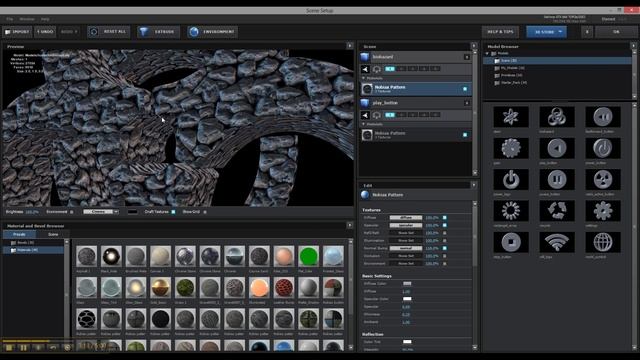Click the Undo button
This screenshot has width=640, height=360.
tap(45, 32)
